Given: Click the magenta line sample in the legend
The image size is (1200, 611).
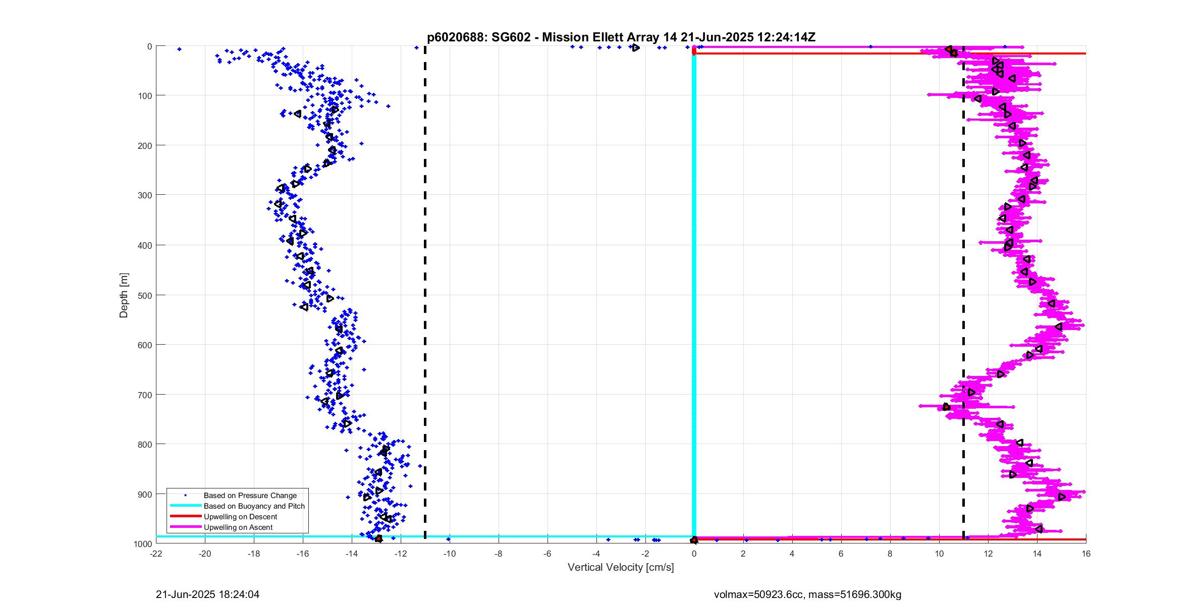Looking at the screenshot, I should [184, 527].
